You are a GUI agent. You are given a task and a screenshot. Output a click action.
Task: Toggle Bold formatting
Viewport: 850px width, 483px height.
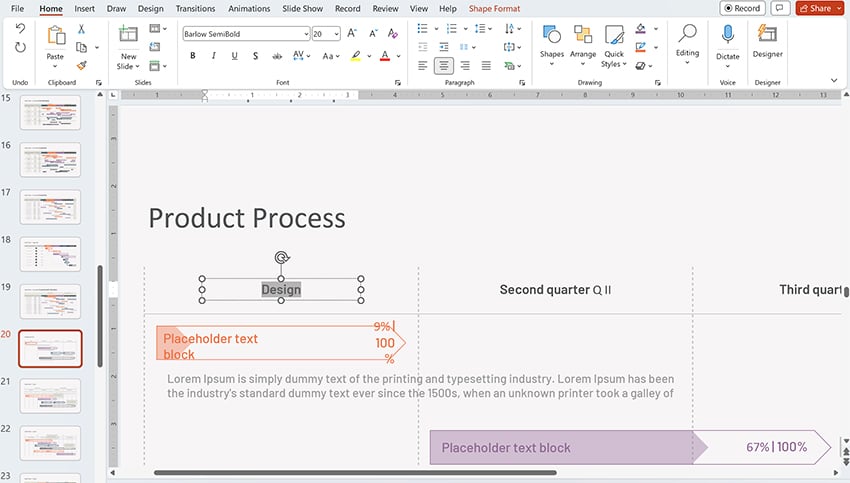(192, 56)
